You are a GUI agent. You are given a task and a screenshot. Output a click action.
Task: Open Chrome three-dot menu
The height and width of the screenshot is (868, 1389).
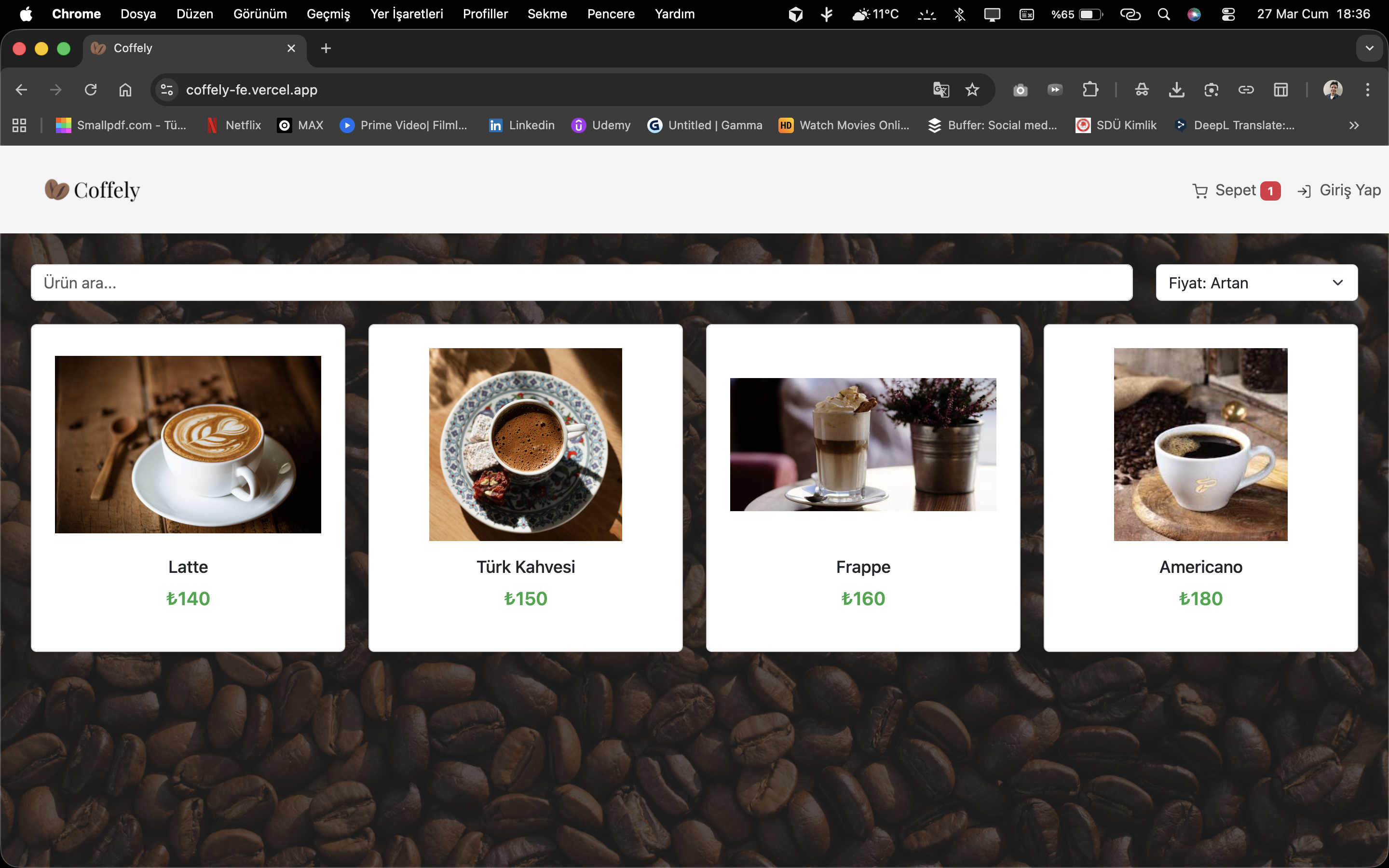[1367, 90]
